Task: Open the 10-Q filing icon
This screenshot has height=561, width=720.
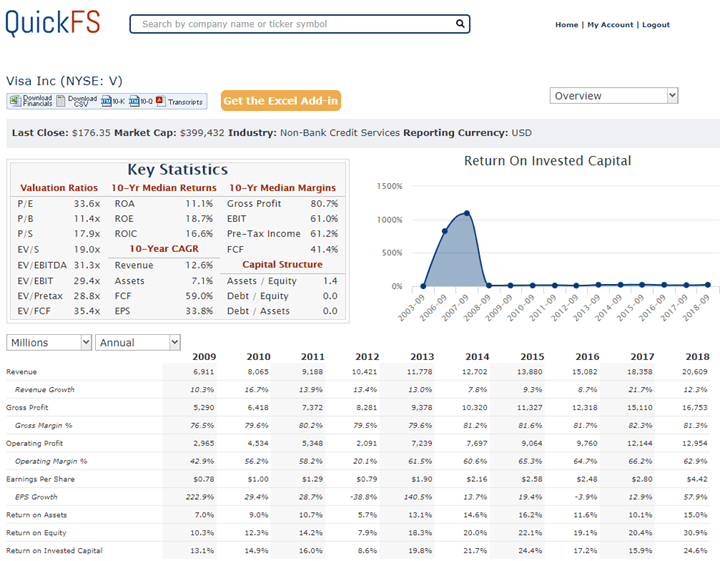Action: (134, 101)
